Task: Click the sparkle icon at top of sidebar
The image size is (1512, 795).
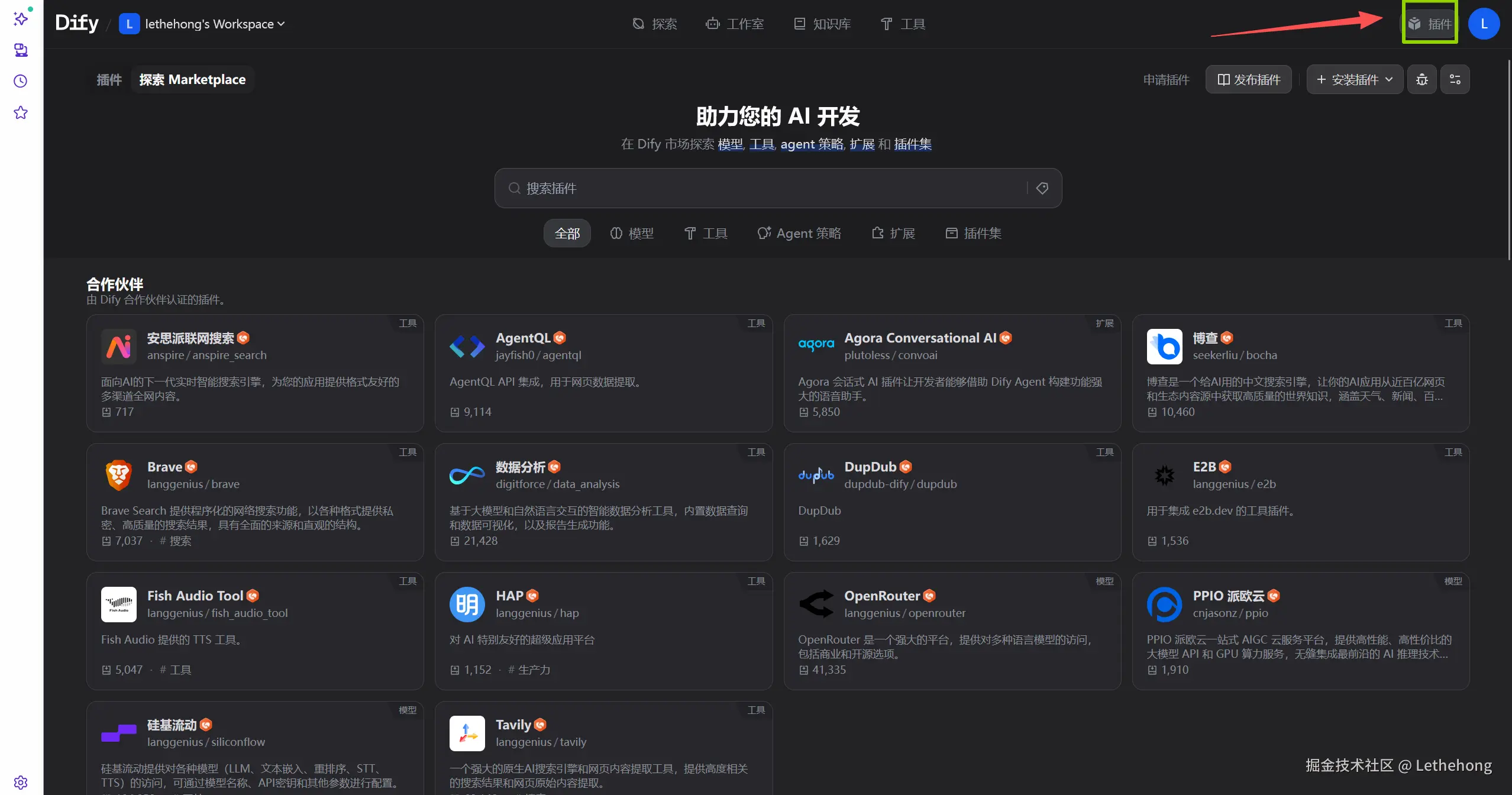Action: 21,18
